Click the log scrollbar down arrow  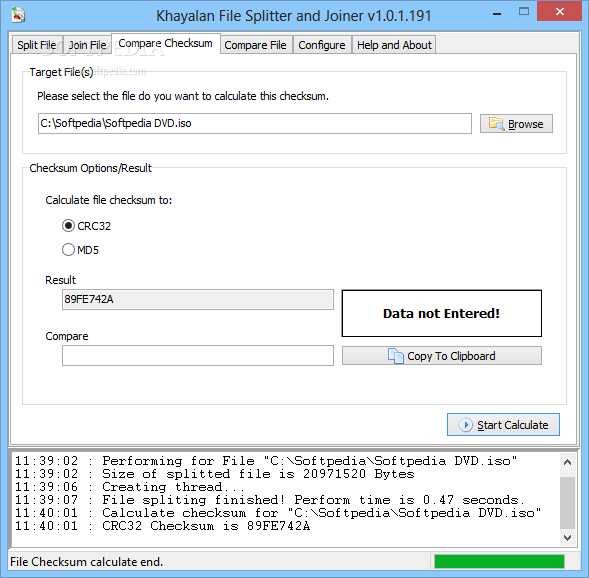[567, 538]
